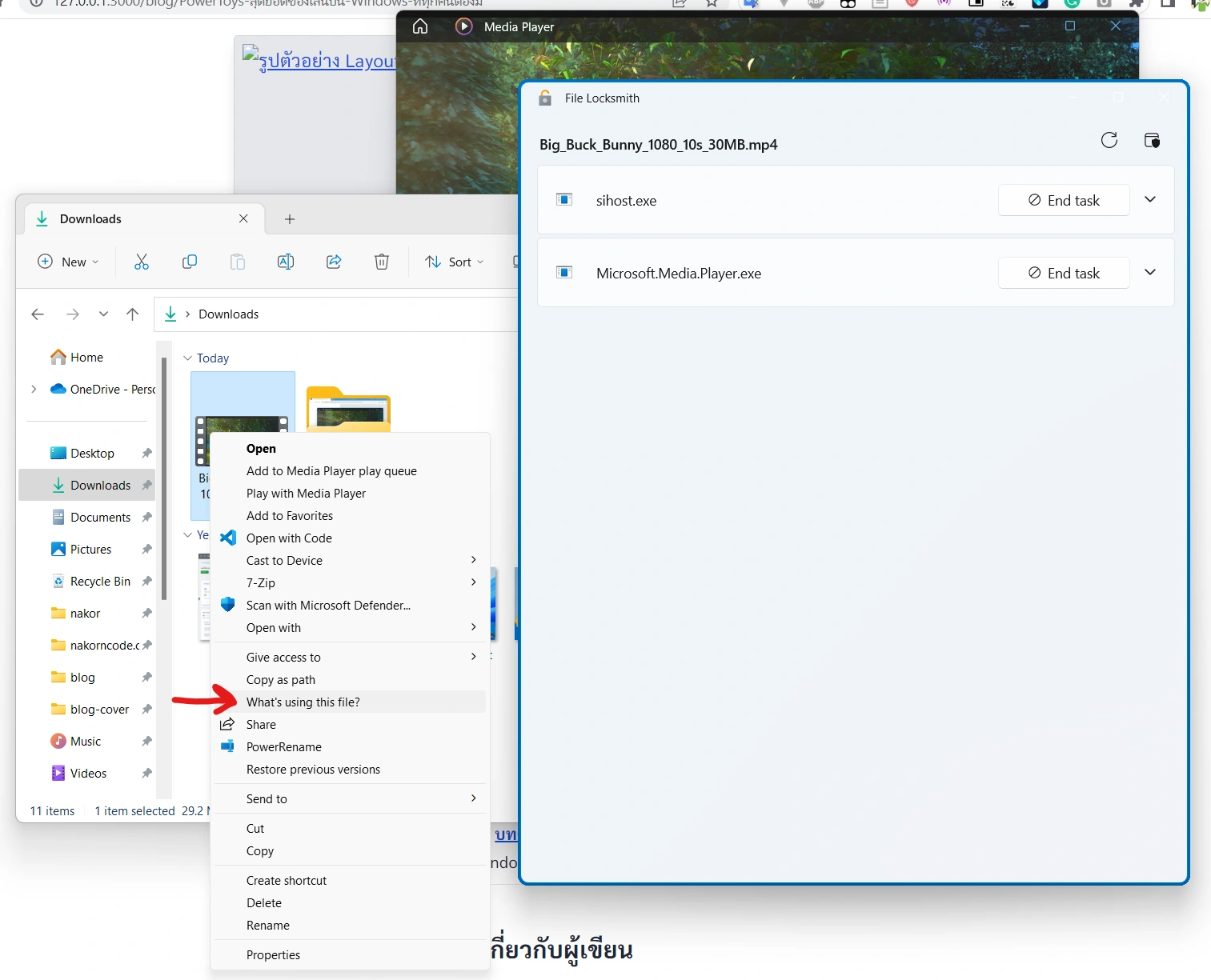End task for Microsoft.Media.Player.exe
This screenshot has width=1211, height=980.
pos(1064,273)
